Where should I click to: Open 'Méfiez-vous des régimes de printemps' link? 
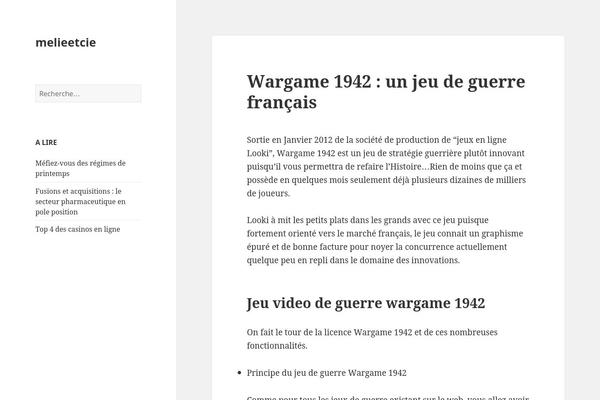coord(80,168)
